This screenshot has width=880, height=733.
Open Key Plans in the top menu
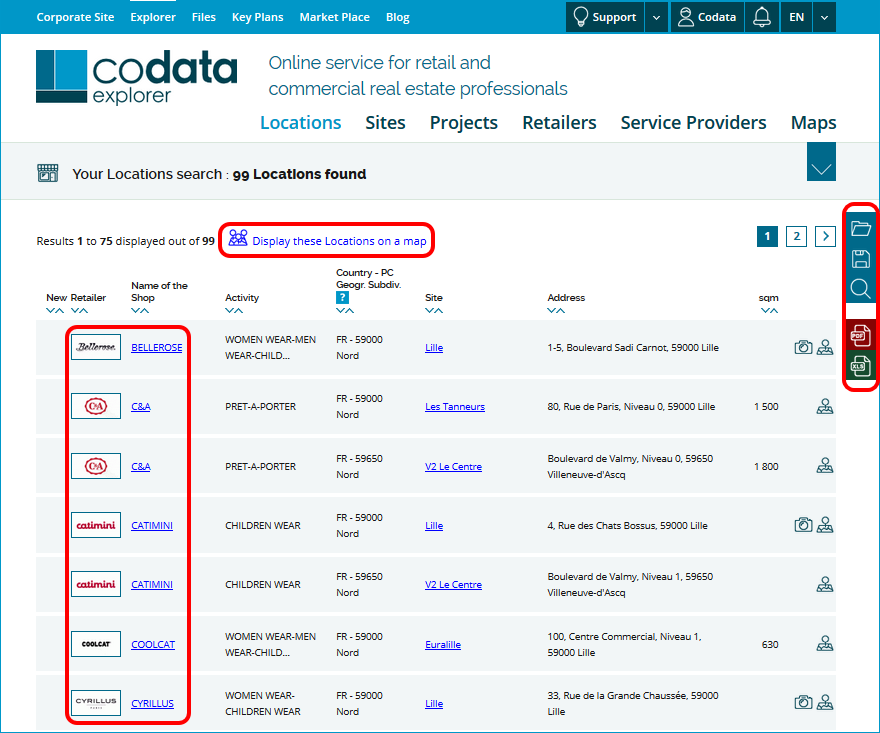click(x=258, y=17)
